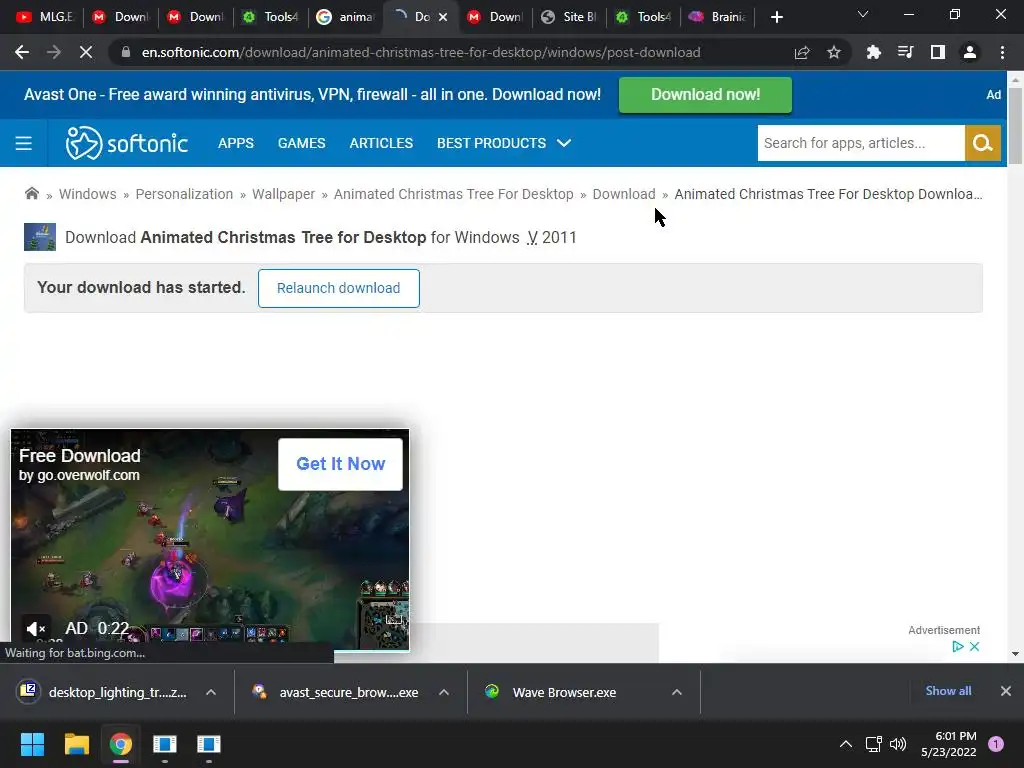1024x768 pixels.
Task: Show hidden system tray icons
Action: tap(846, 744)
